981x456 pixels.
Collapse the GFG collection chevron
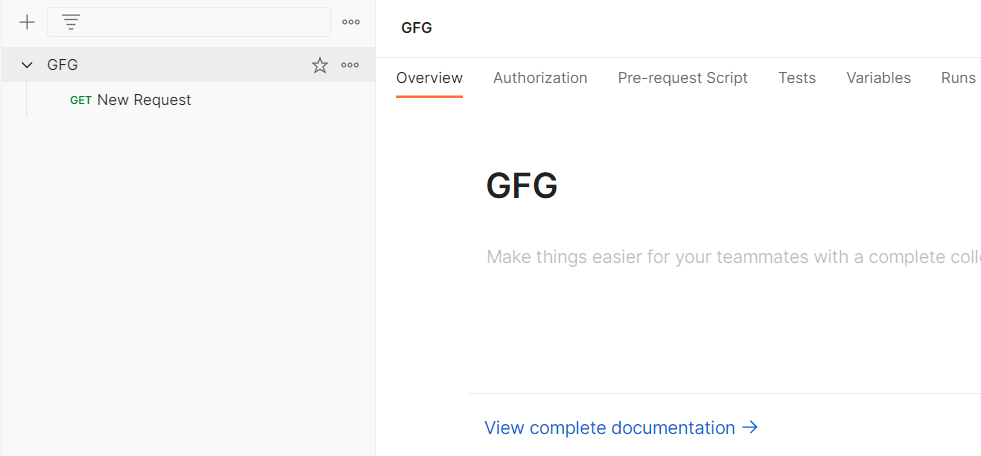pos(27,65)
